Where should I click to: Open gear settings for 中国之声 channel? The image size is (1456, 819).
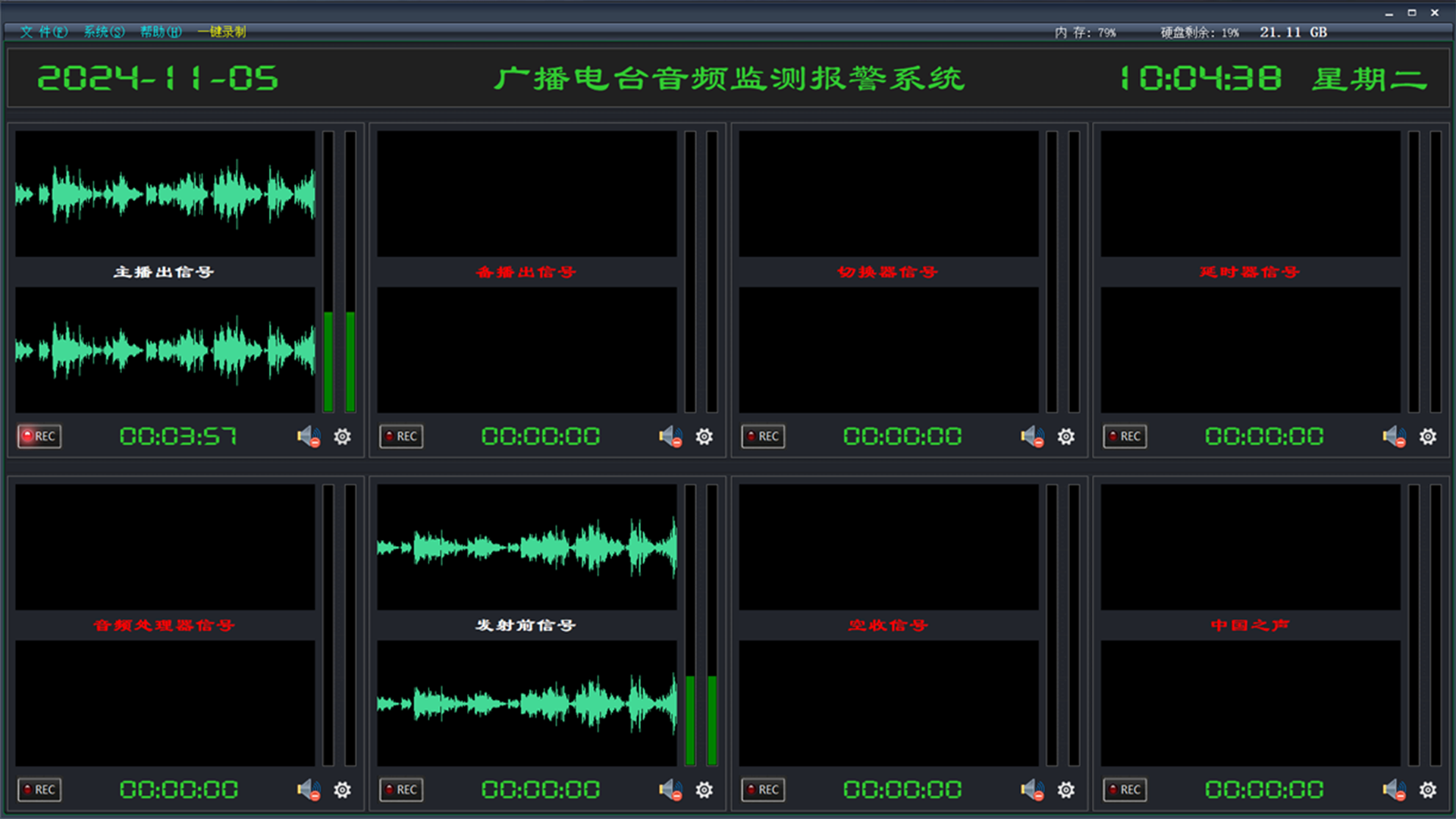1428,790
